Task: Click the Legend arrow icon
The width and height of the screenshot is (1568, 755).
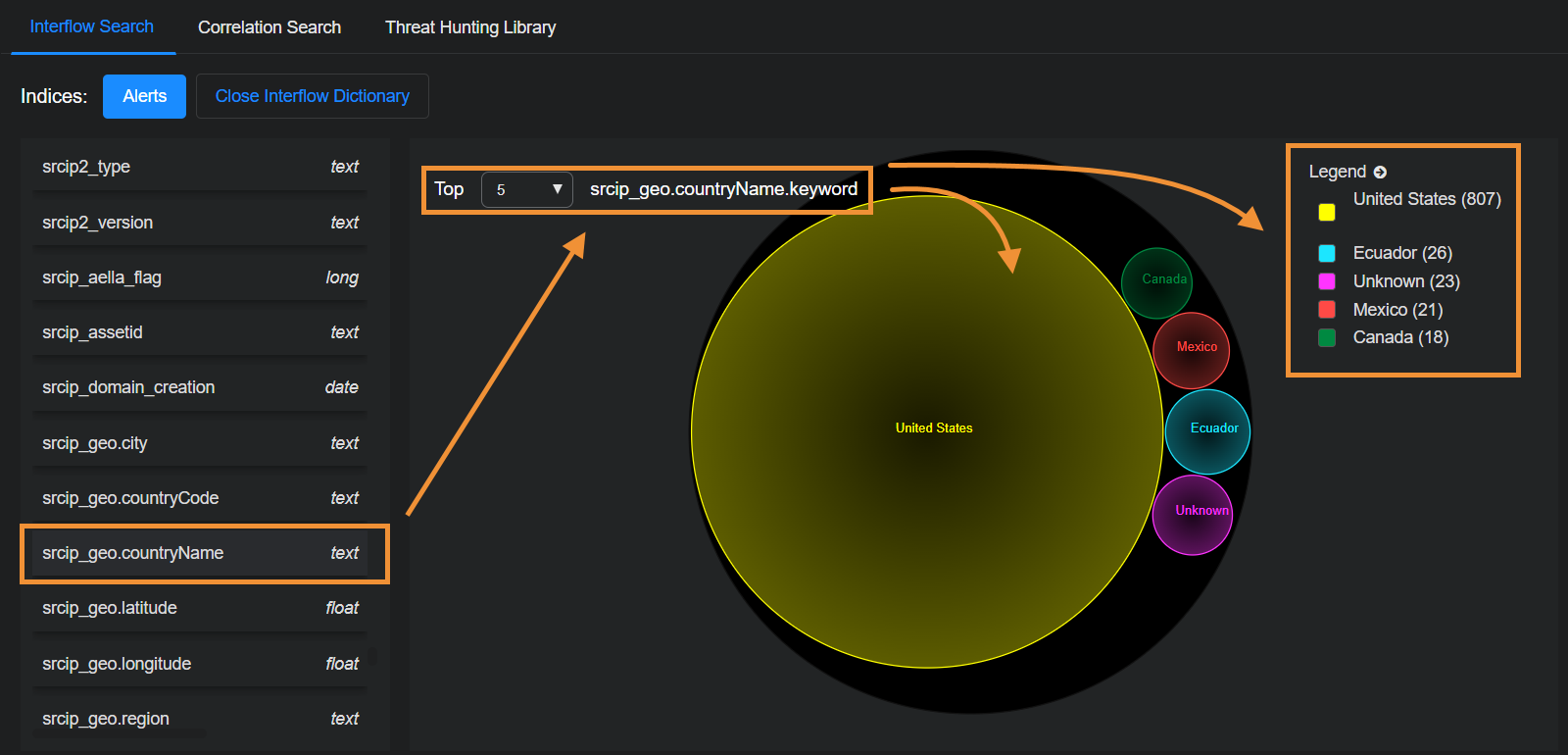Action: [1380, 173]
